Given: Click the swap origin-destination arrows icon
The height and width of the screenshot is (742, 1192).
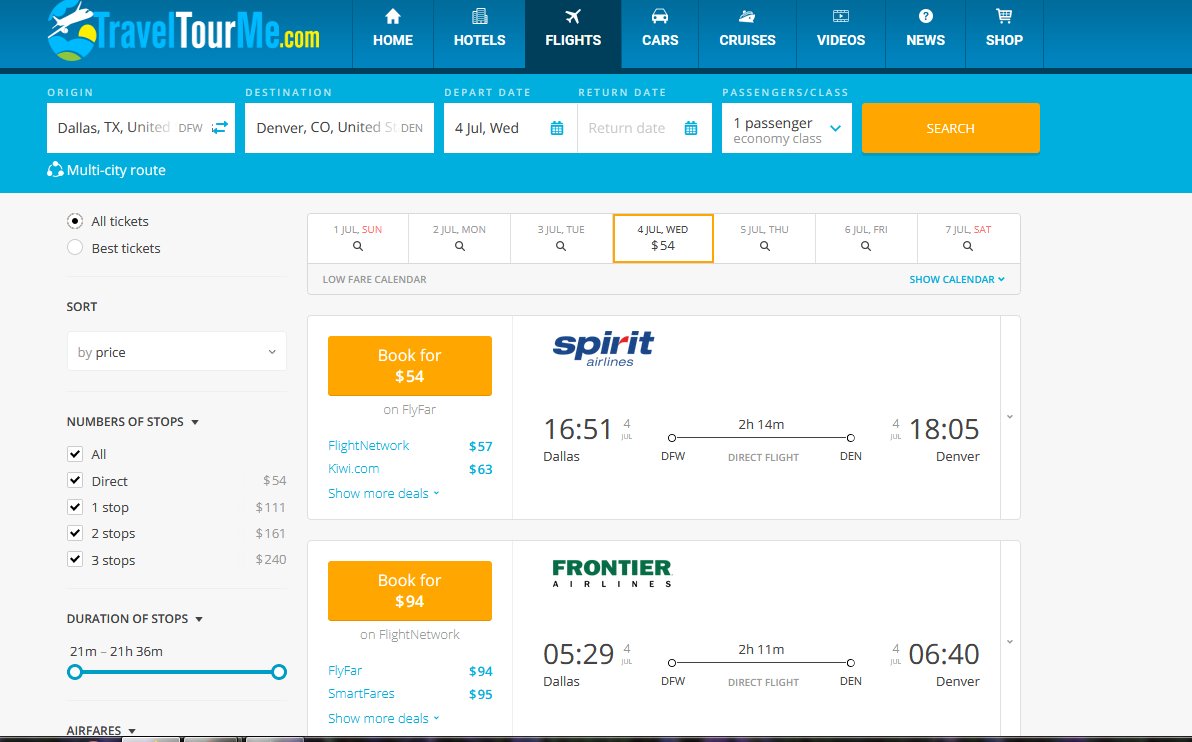Looking at the screenshot, I should click(220, 128).
